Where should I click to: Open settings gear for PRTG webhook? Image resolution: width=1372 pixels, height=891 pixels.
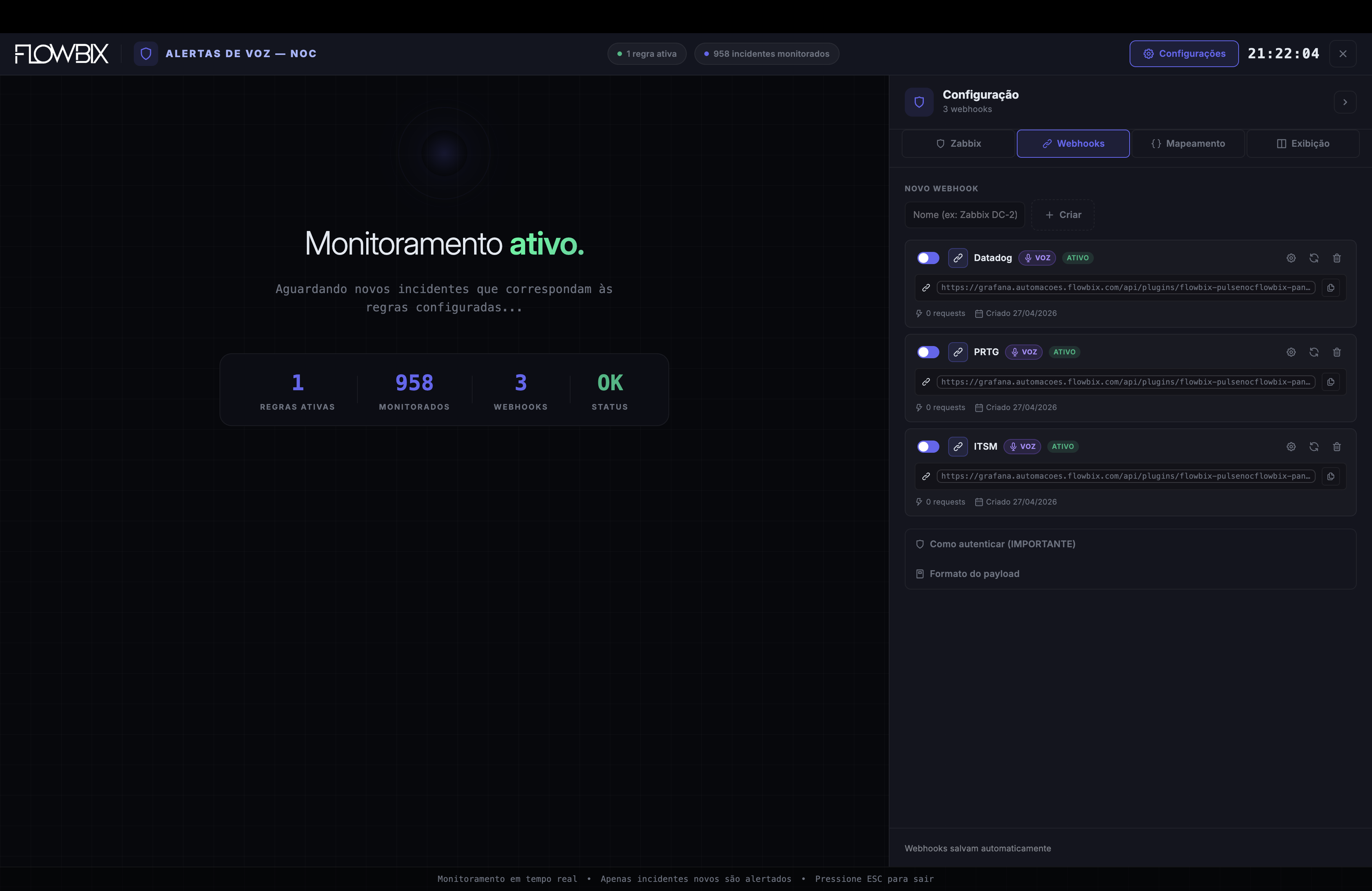[x=1291, y=352]
